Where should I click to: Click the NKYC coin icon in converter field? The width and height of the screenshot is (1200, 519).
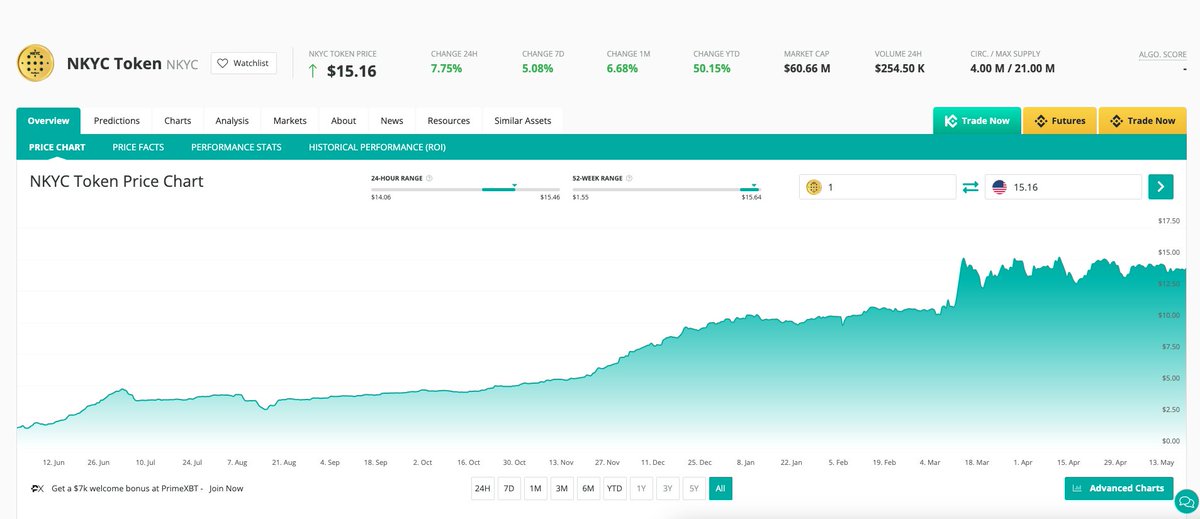coord(813,187)
